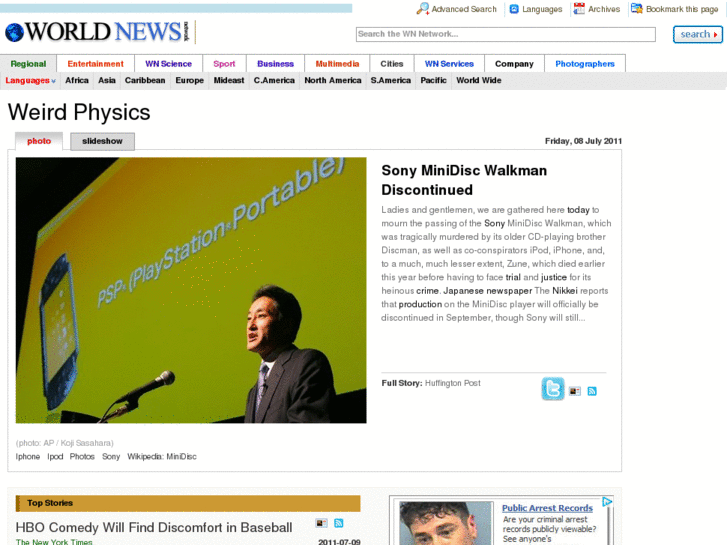Go to the Mideast region
This screenshot has height=545, width=727.
229,81
